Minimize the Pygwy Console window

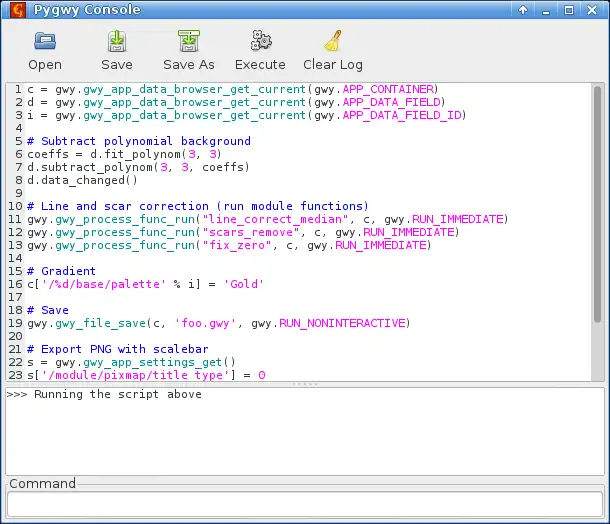[x=546, y=11]
